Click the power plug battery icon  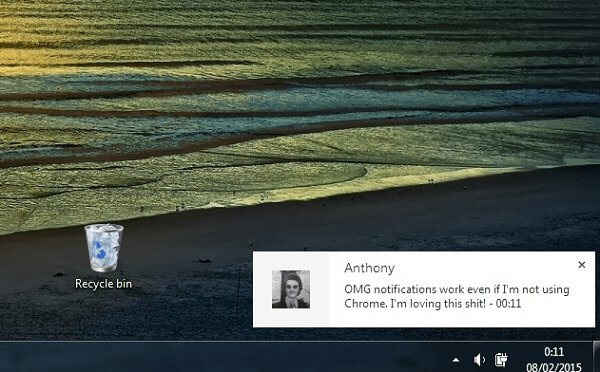click(x=501, y=360)
